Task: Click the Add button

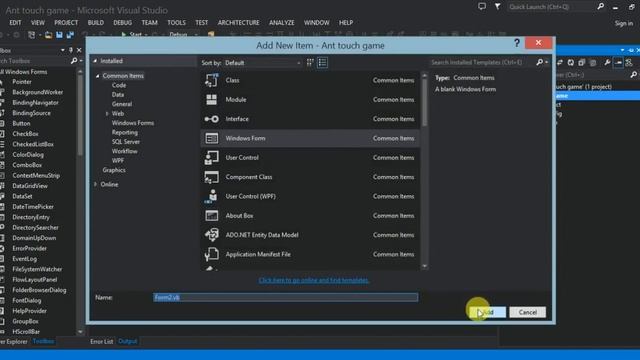Action: point(487,312)
